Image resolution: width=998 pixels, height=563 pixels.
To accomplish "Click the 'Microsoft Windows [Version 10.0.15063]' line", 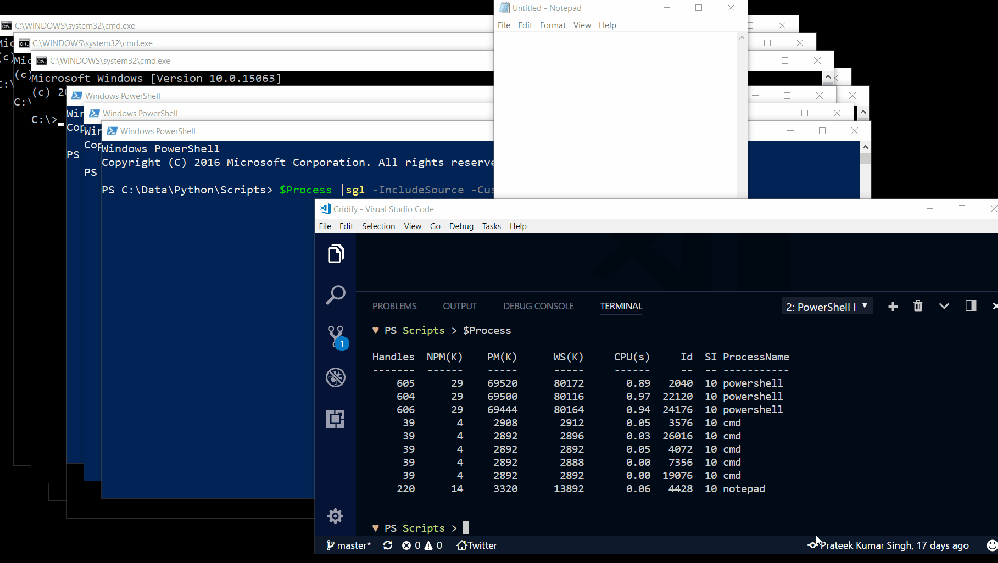I will (156, 78).
